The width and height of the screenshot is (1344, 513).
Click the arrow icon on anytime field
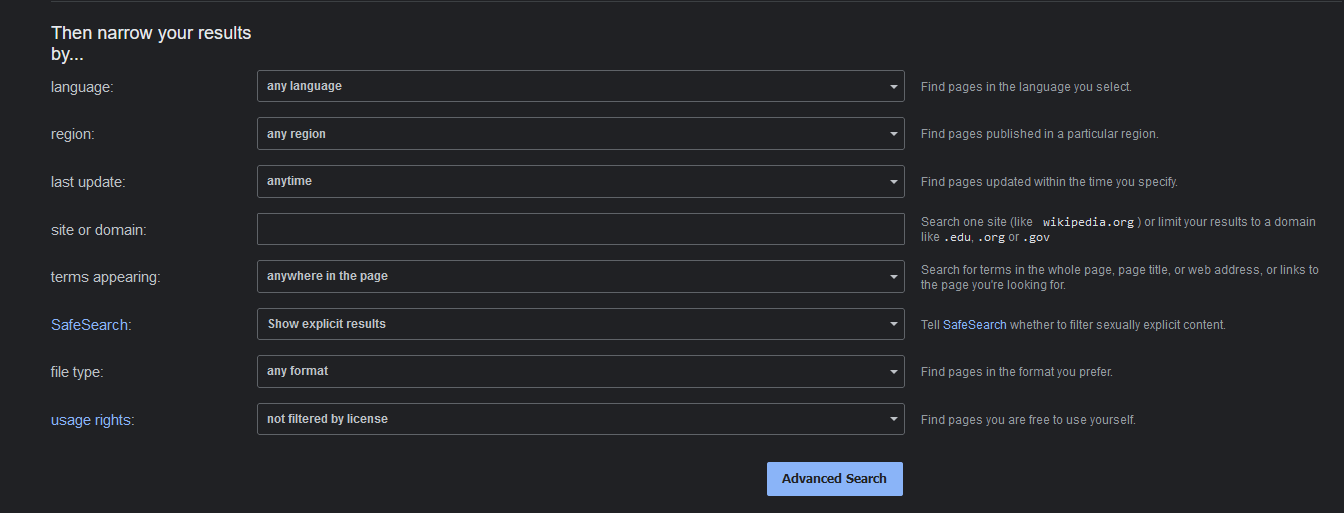pos(894,182)
